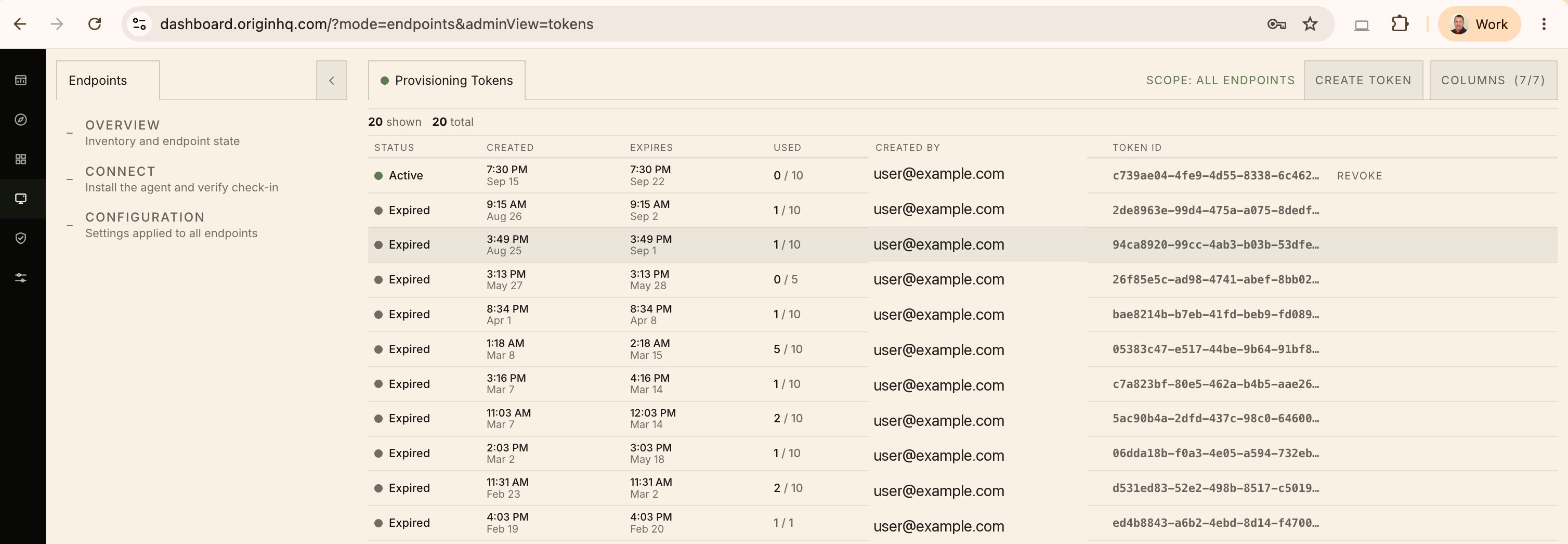Select token ID c7a823bf-80e5-462a-b4b5
The image size is (1568, 544).
pos(1215,384)
